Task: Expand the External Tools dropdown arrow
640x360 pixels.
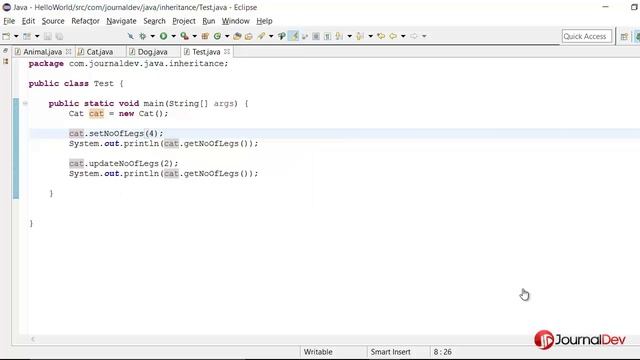Action: point(195,36)
